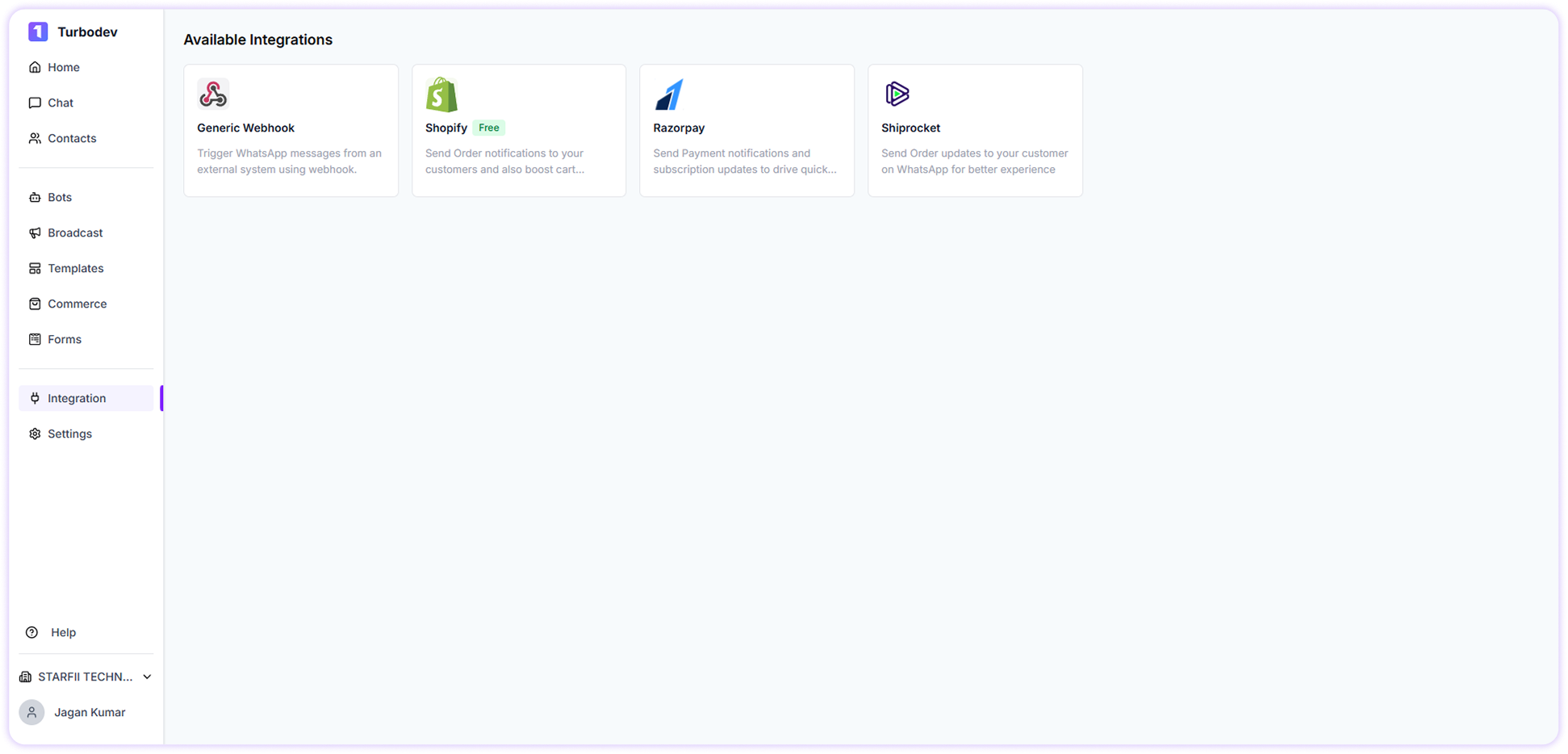Viewport: 1568px width, 754px height.
Task: Open the Generic Webhook icon
Action: click(x=212, y=94)
